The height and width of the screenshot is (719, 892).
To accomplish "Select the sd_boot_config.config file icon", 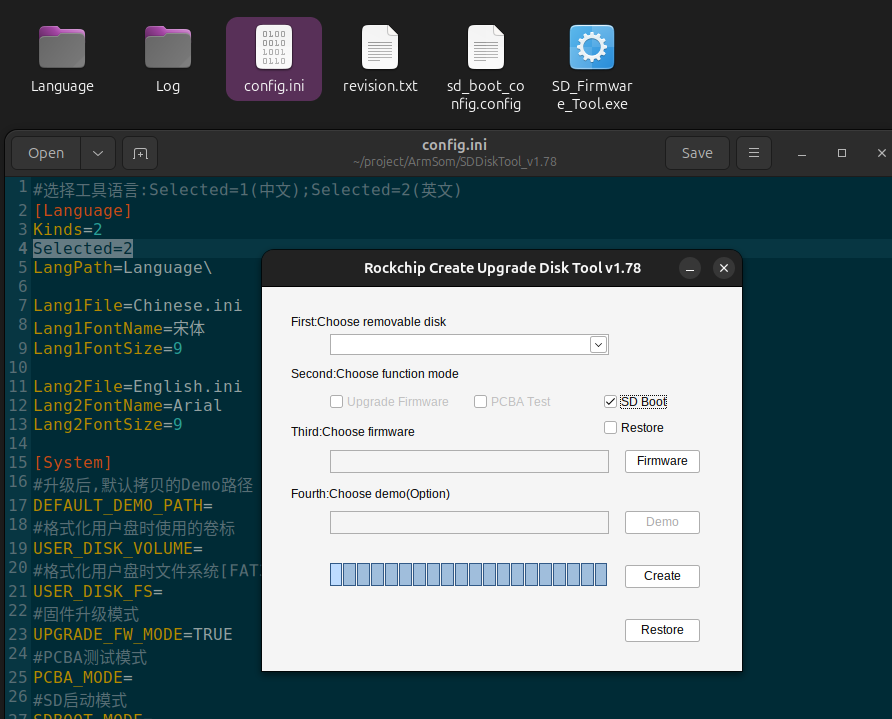I will 485,48.
